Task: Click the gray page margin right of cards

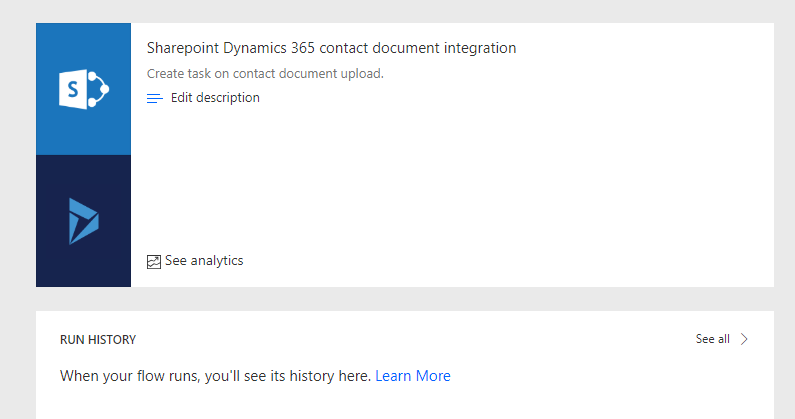Action: coord(784,200)
